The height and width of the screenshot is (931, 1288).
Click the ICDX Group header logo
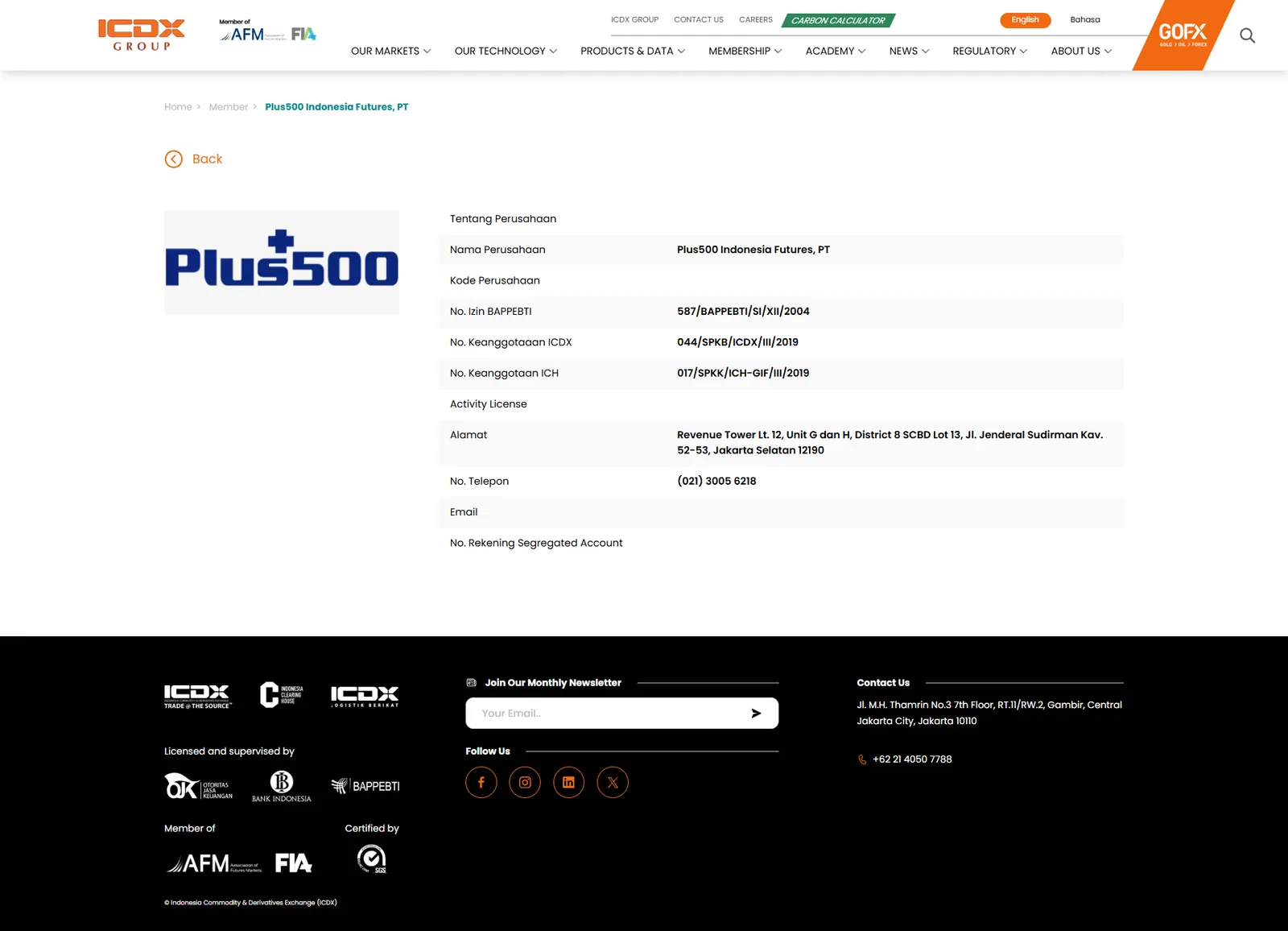[142, 35]
